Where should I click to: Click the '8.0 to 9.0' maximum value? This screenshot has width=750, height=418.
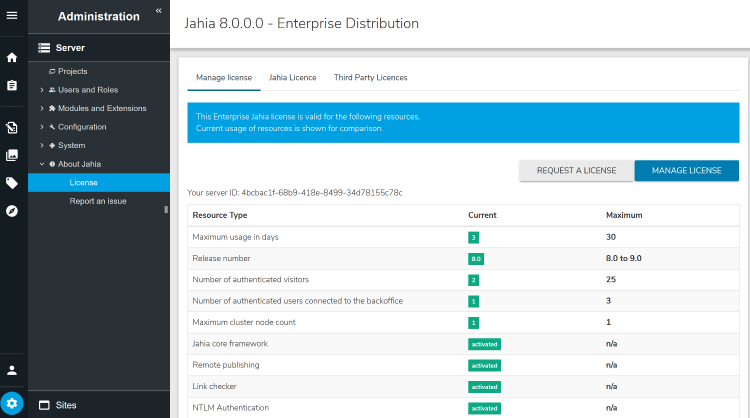coord(624,258)
